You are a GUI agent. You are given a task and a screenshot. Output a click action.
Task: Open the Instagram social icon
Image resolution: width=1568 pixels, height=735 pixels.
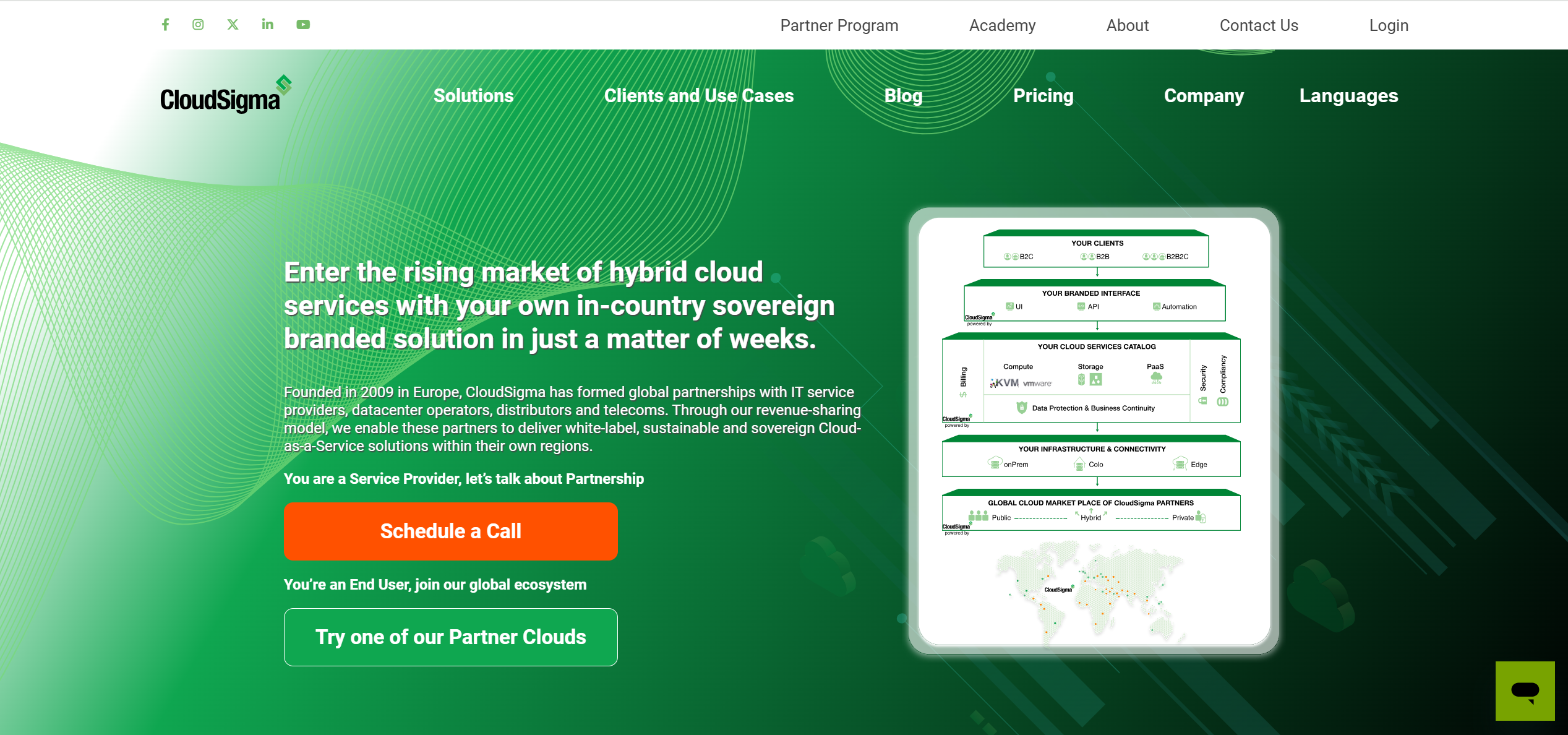[198, 25]
